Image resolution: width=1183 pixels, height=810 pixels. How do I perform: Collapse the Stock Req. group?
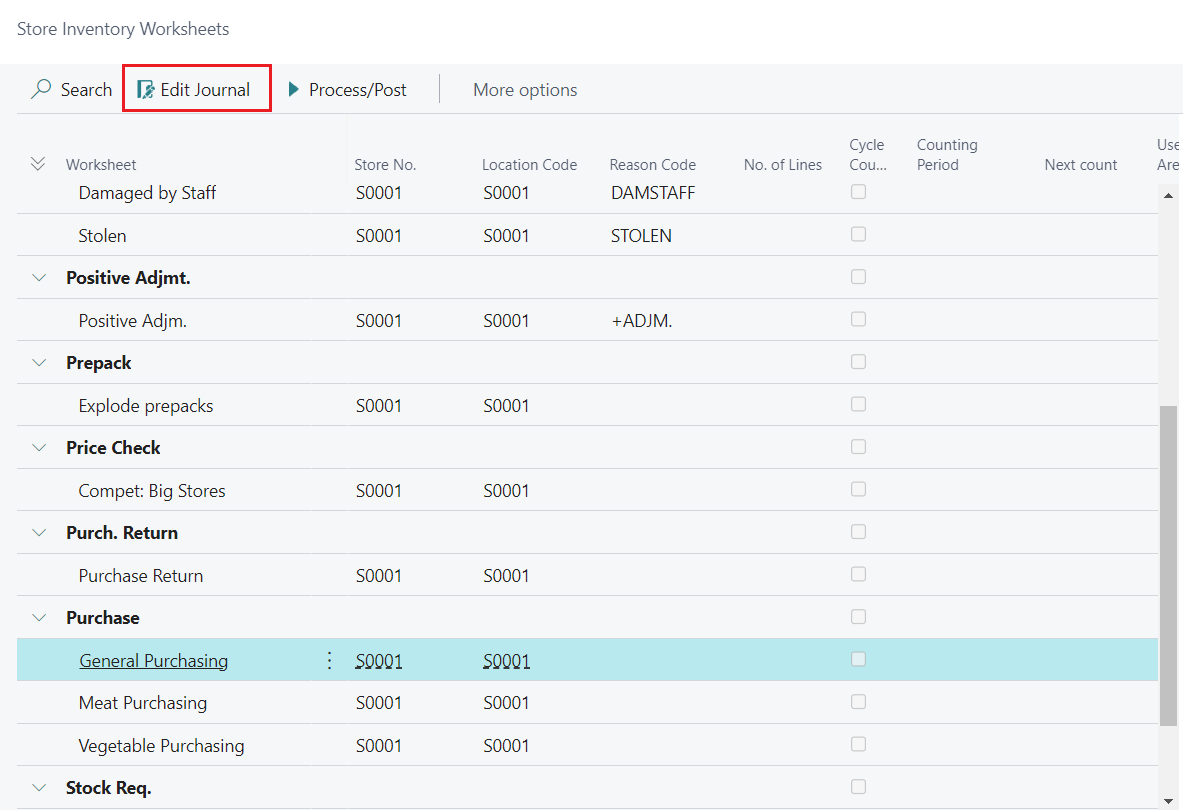[x=40, y=788]
